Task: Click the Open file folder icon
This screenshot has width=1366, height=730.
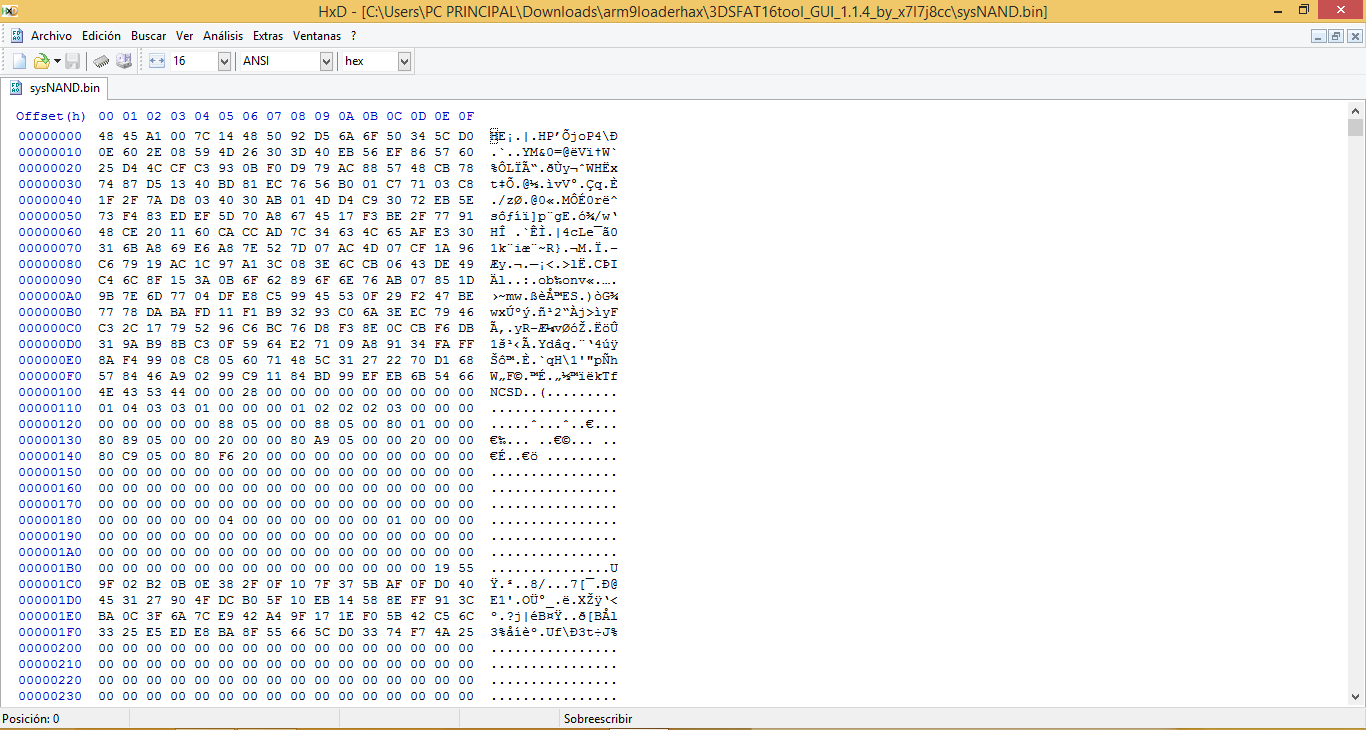Action: [41, 61]
